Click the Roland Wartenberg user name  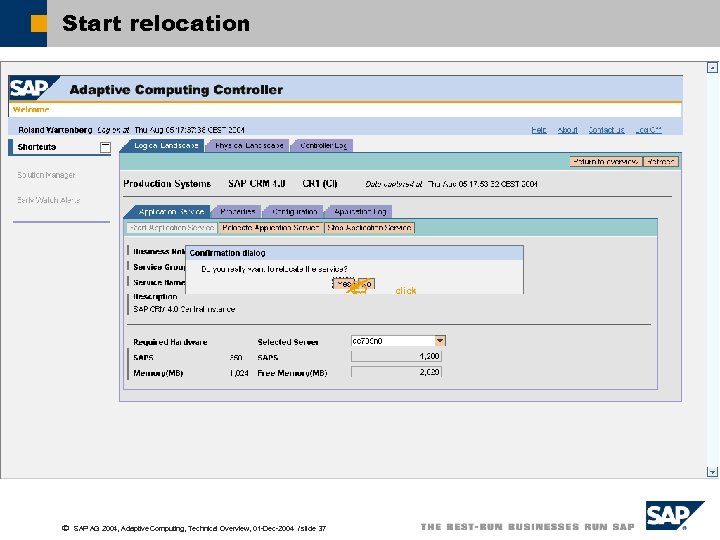click(55, 130)
